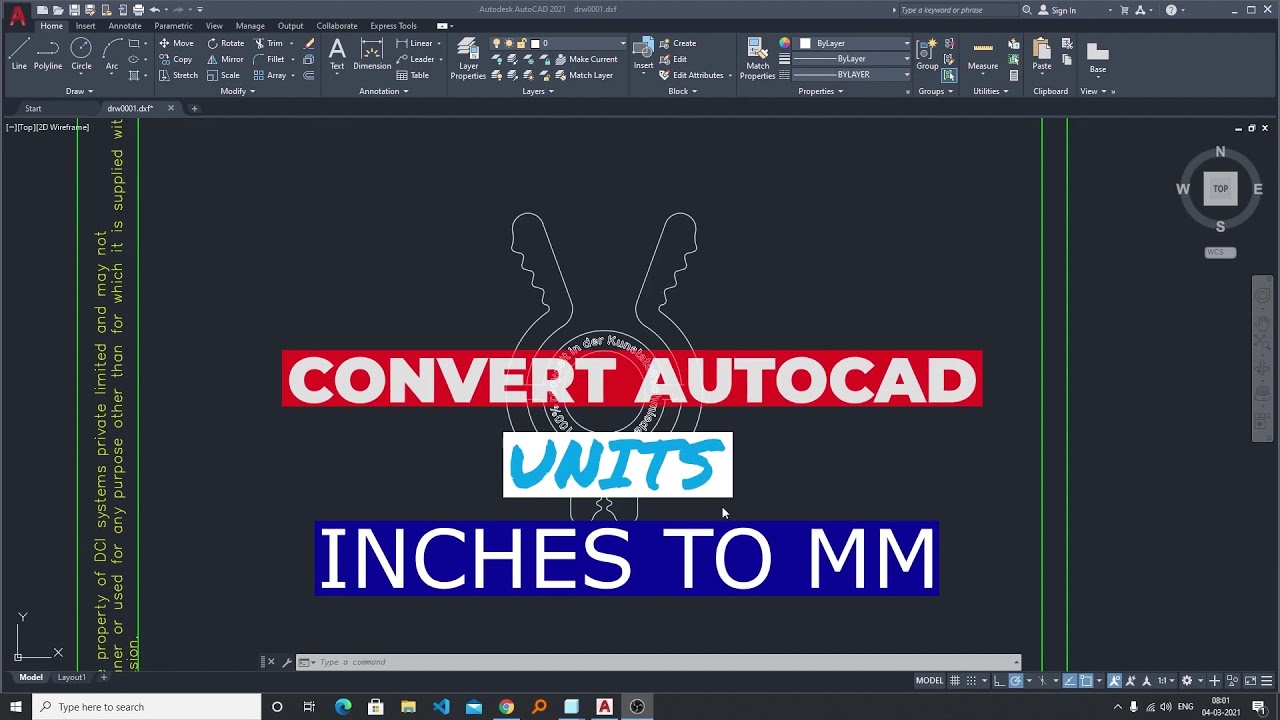Open the Layer Properties panel
This screenshot has width=1280, height=720.
pyautogui.click(x=467, y=58)
